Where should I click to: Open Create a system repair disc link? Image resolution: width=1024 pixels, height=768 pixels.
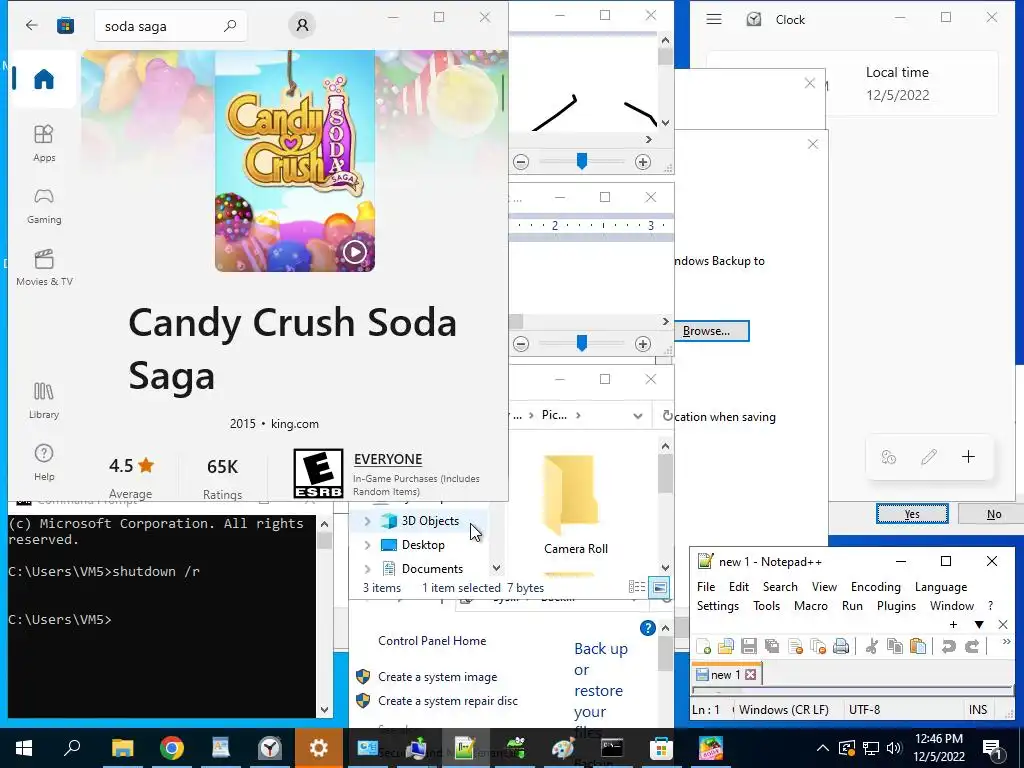tap(447, 701)
